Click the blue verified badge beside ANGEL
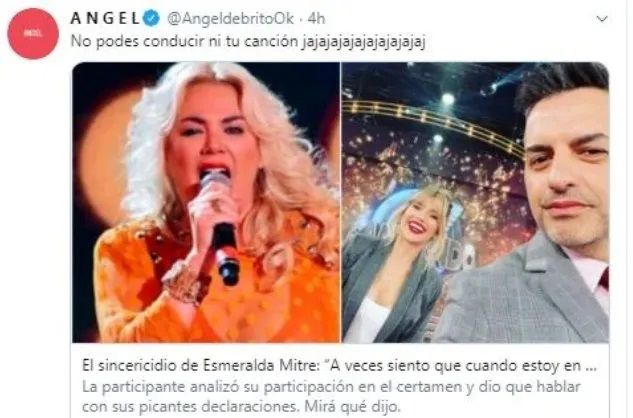This screenshot has width=633, height=418. click(152, 19)
